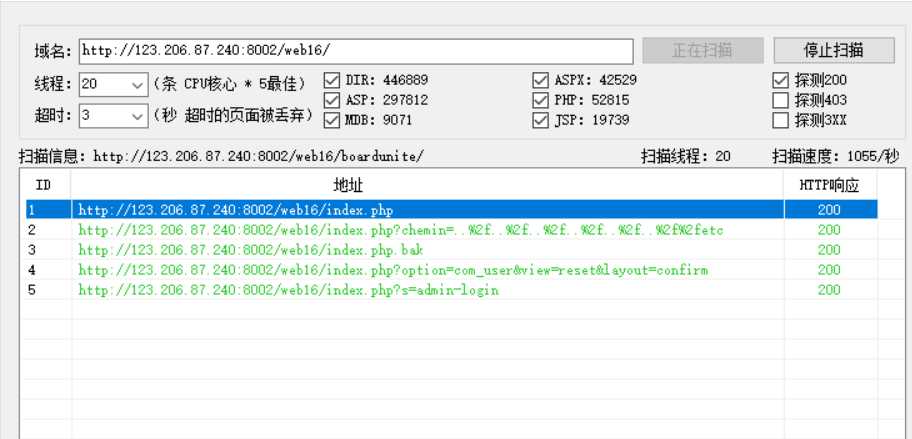The image size is (912, 439).
Task: Click the greyed 正在扫描 button
Action: 703,51
